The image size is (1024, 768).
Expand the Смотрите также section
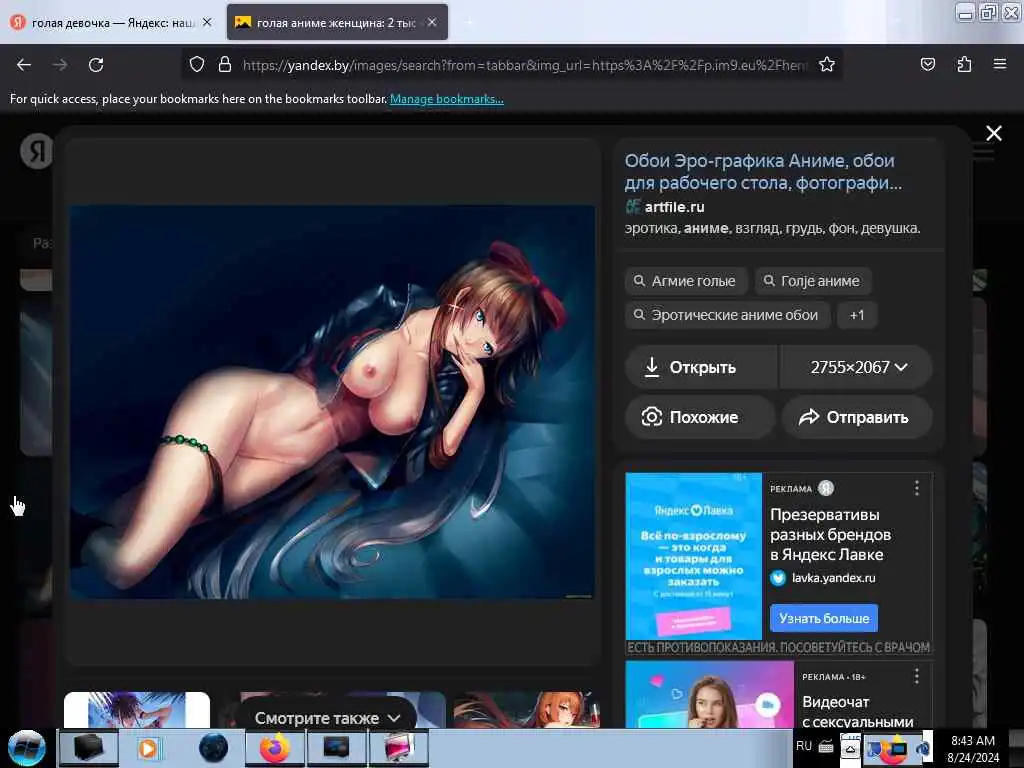327,718
